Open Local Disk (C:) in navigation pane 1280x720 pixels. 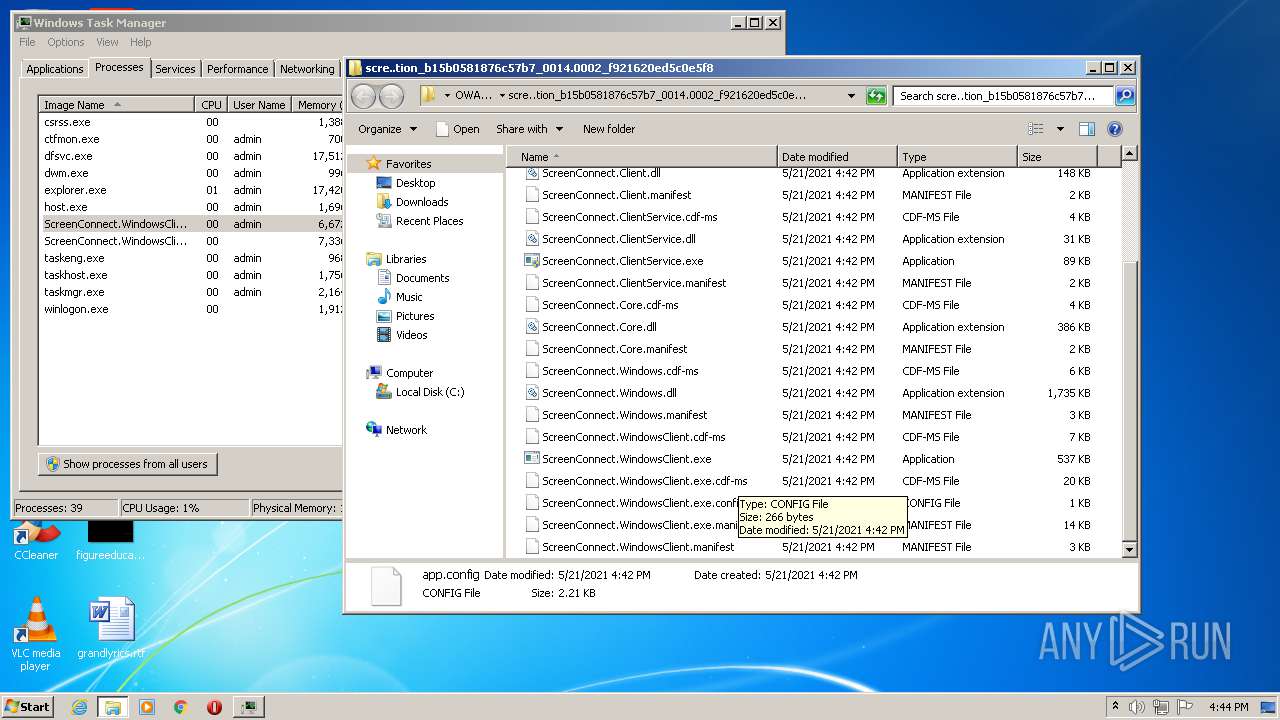tap(430, 392)
